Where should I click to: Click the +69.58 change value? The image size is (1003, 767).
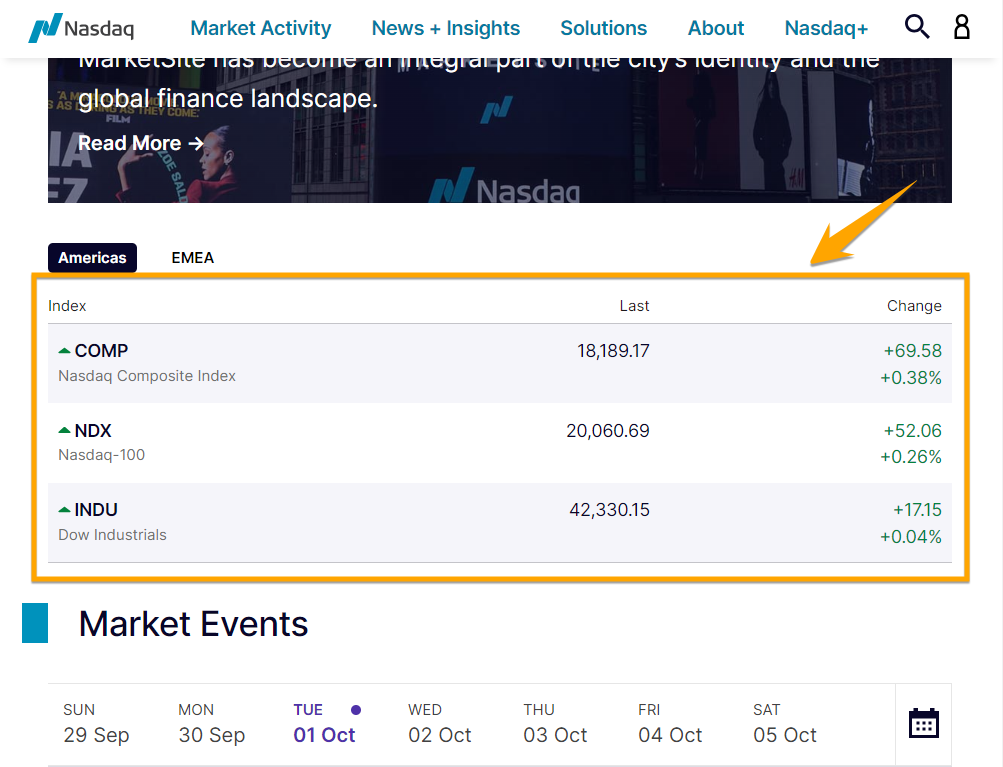pos(913,351)
